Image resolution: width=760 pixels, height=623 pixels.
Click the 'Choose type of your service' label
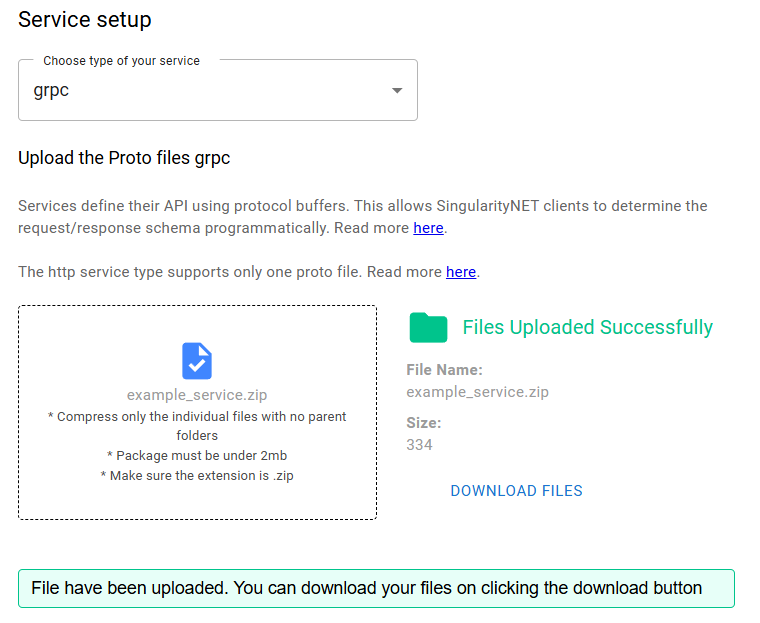click(x=121, y=61)
